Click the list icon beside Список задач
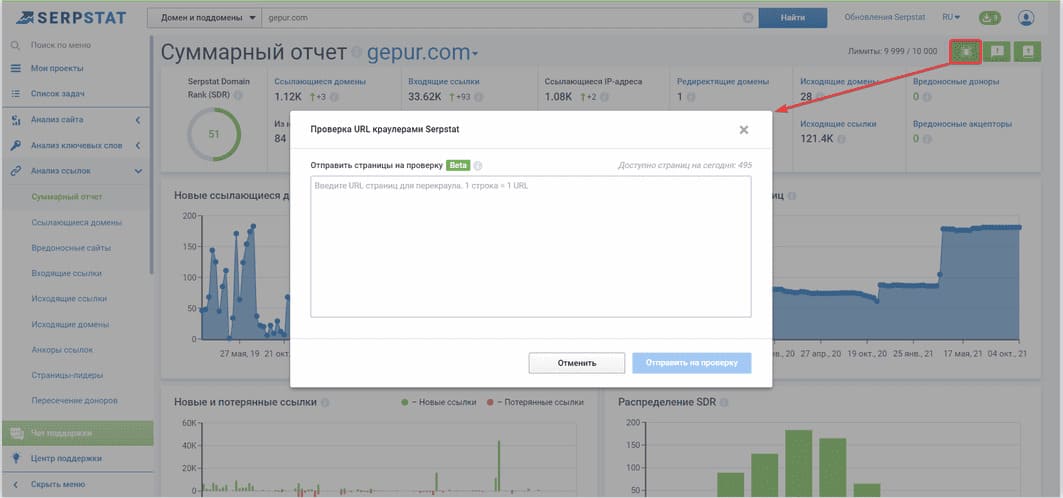This screenshot has height=498, width=1063. click(x=16, y=94)
